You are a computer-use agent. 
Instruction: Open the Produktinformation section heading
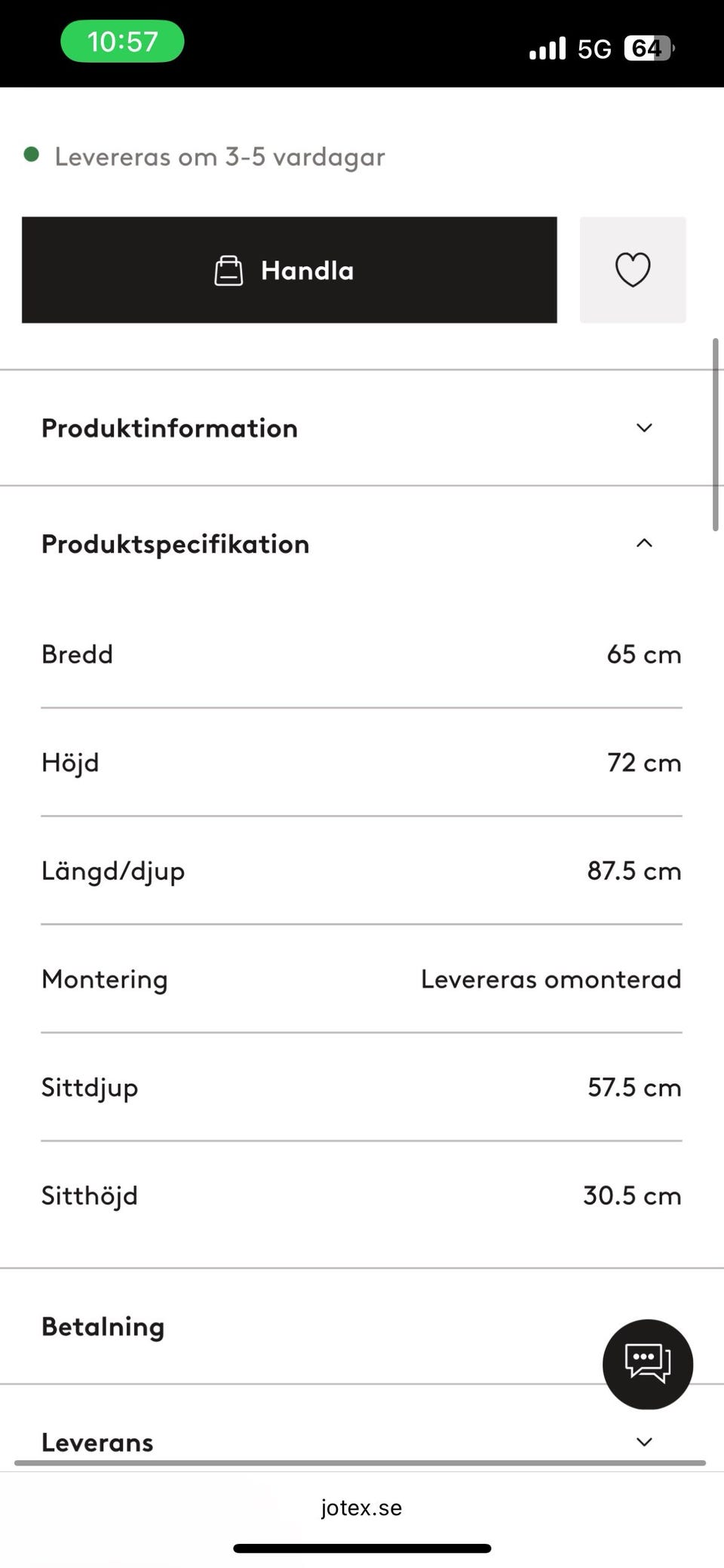[x=170, y=429]
